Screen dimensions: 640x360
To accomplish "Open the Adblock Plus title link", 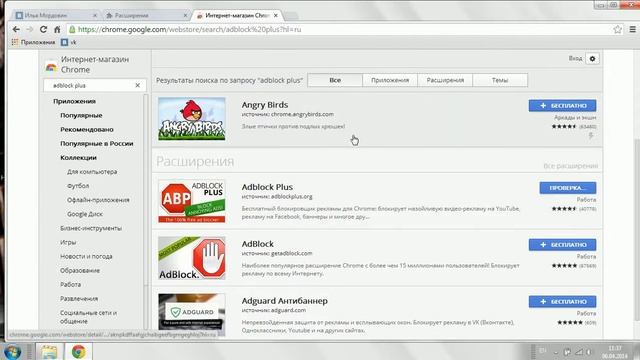I will tap(267, 187).
